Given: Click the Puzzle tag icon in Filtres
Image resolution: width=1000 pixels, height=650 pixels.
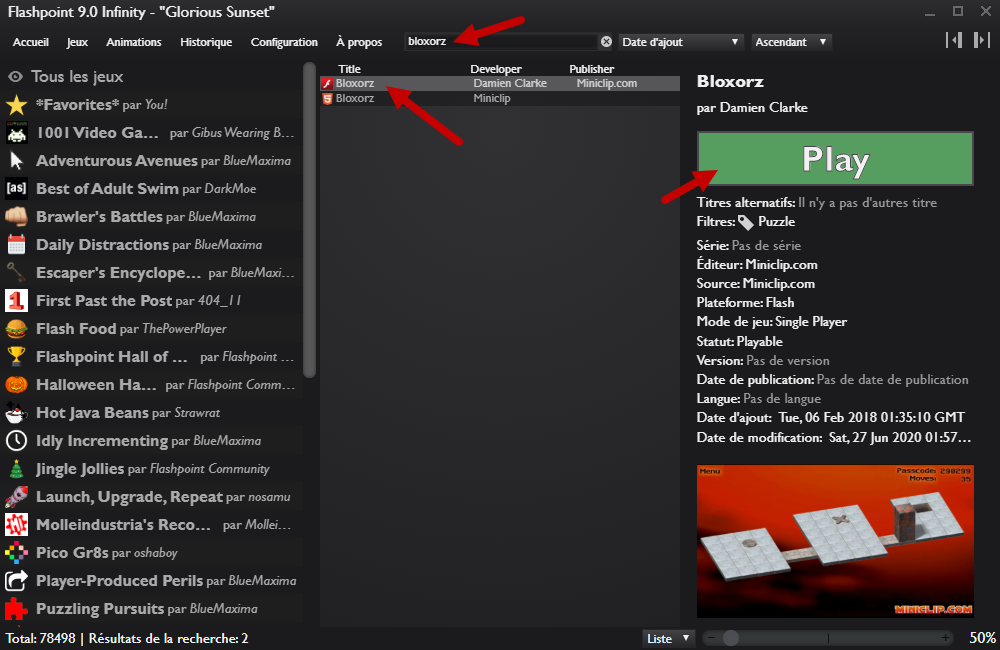Looking at the screenshot, I should [x=746, y=222].
